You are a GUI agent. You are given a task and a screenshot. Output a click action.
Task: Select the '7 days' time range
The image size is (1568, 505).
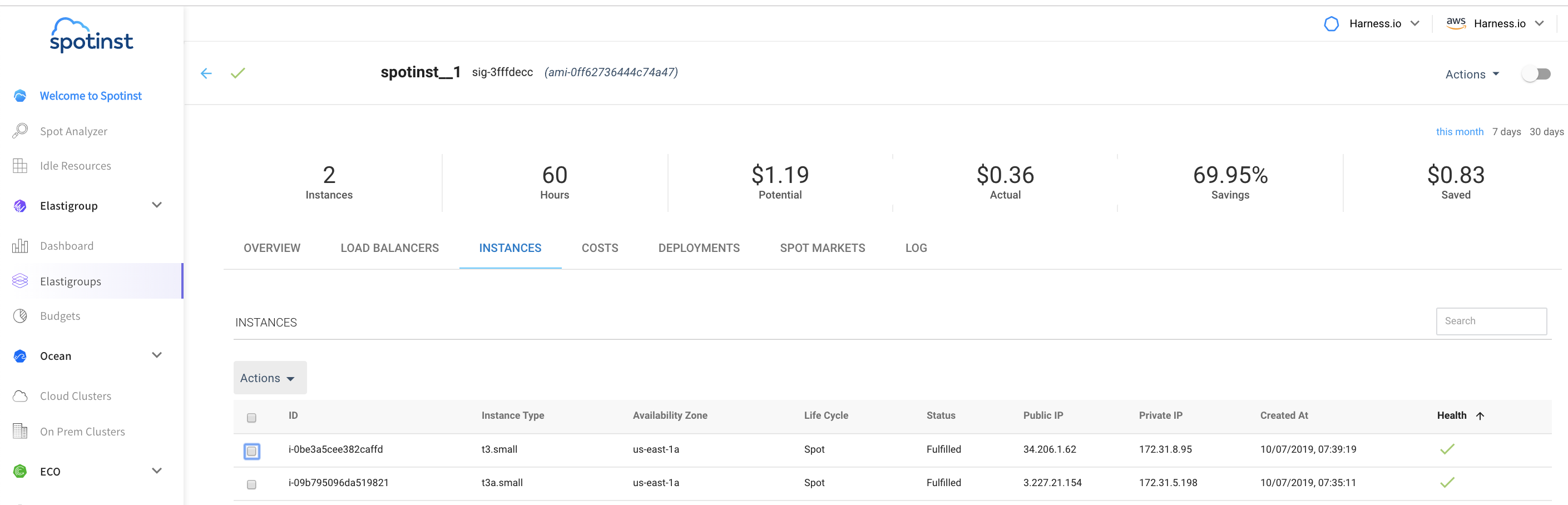(x=1506, y=132)
